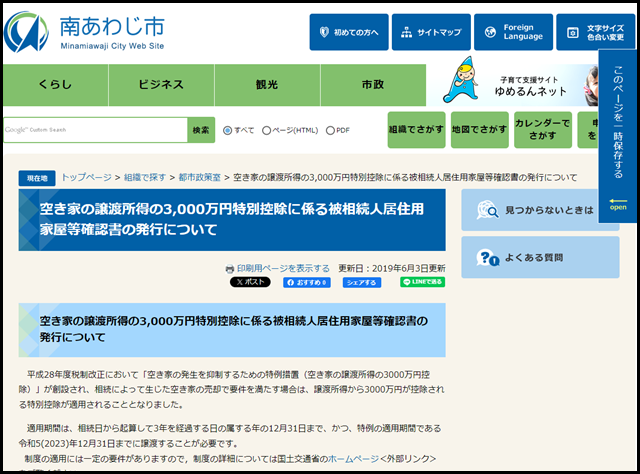
Task: Open 国土交通省 ホームページ external link
Action: (353, 459)
